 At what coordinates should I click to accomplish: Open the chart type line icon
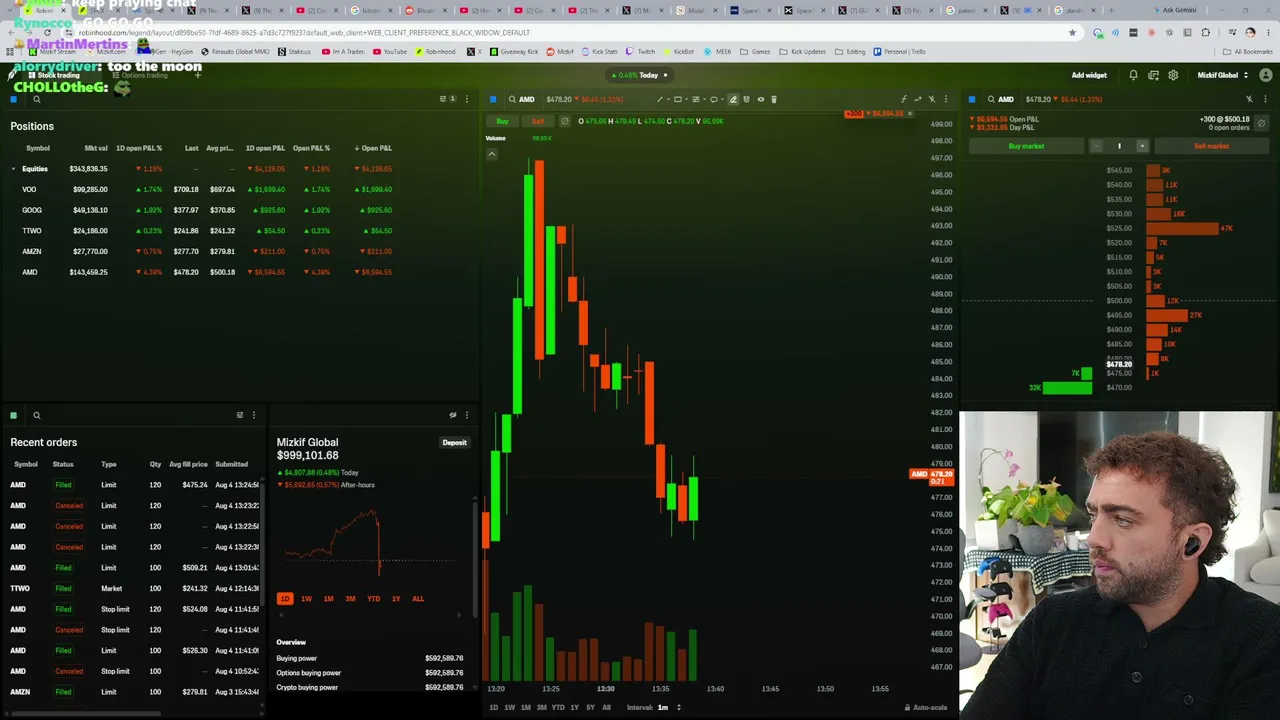(x=917, y=99)
